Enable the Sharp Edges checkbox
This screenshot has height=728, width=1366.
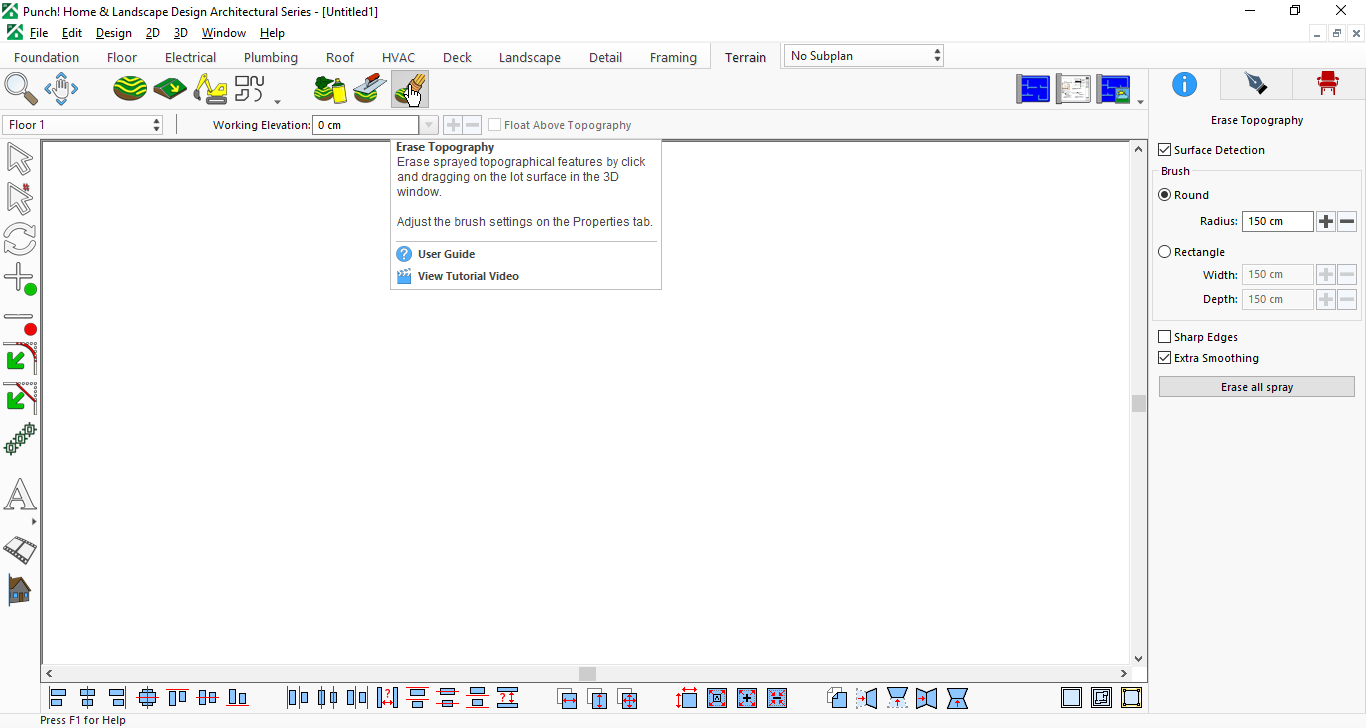click(x=1164, y=337)
